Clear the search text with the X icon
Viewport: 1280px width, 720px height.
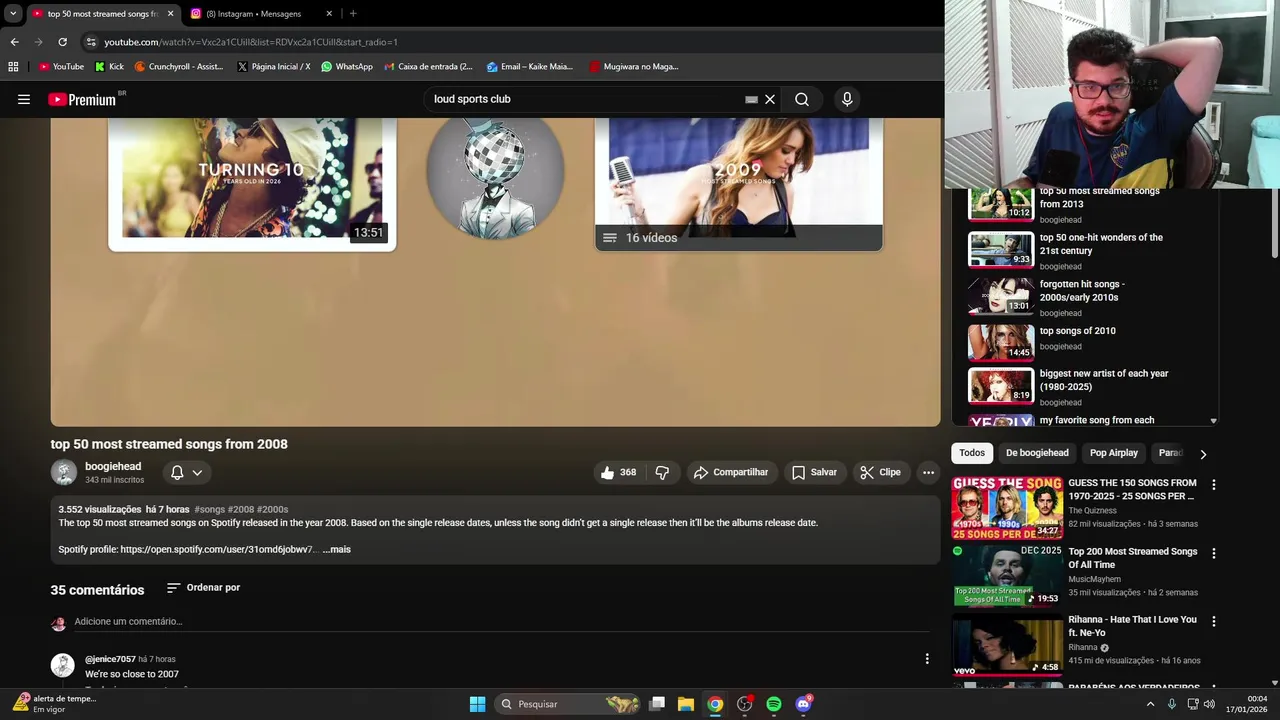point(770,99)
